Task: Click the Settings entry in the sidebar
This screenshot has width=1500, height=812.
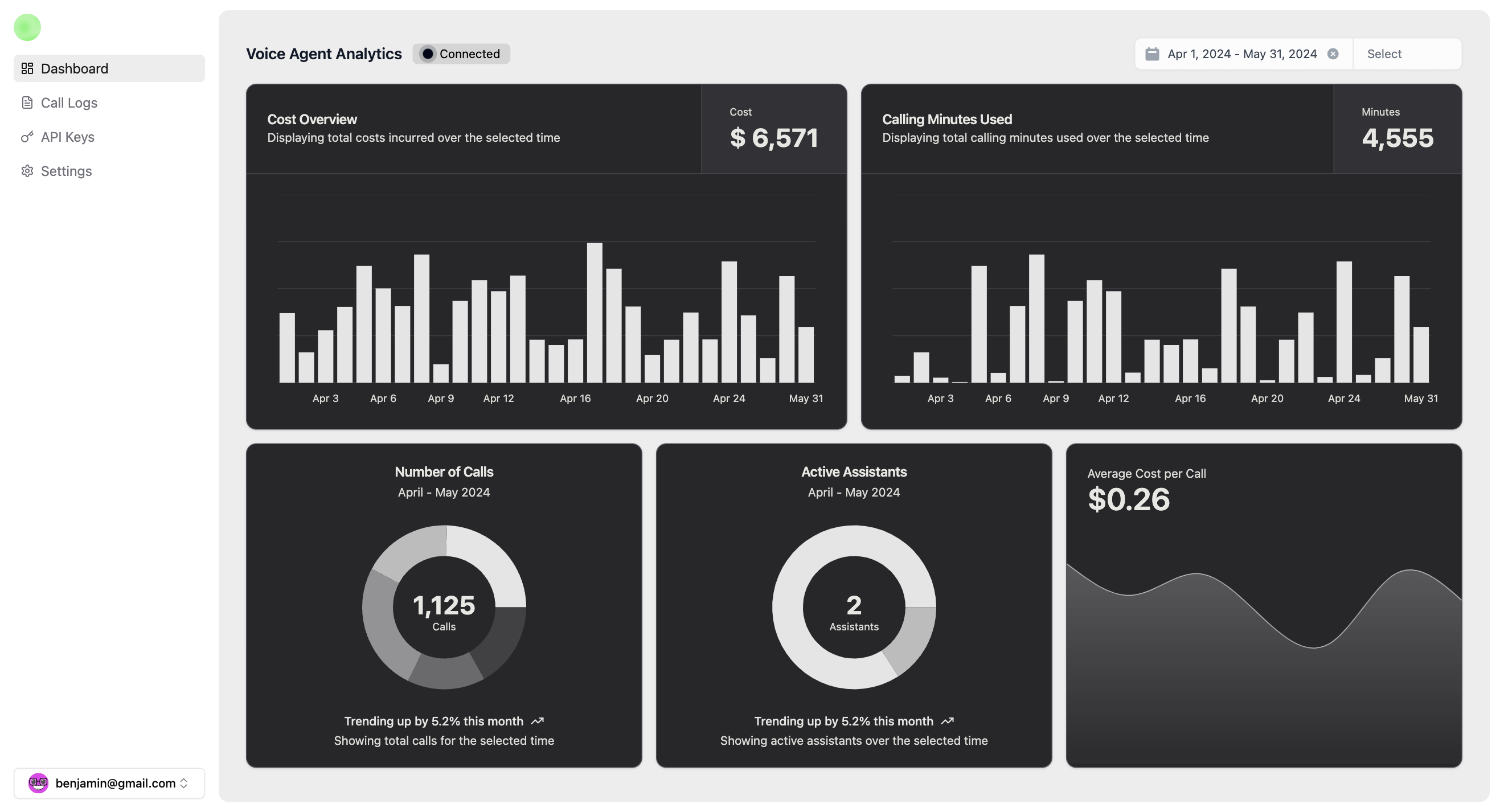Action: [x=66, y=171]
